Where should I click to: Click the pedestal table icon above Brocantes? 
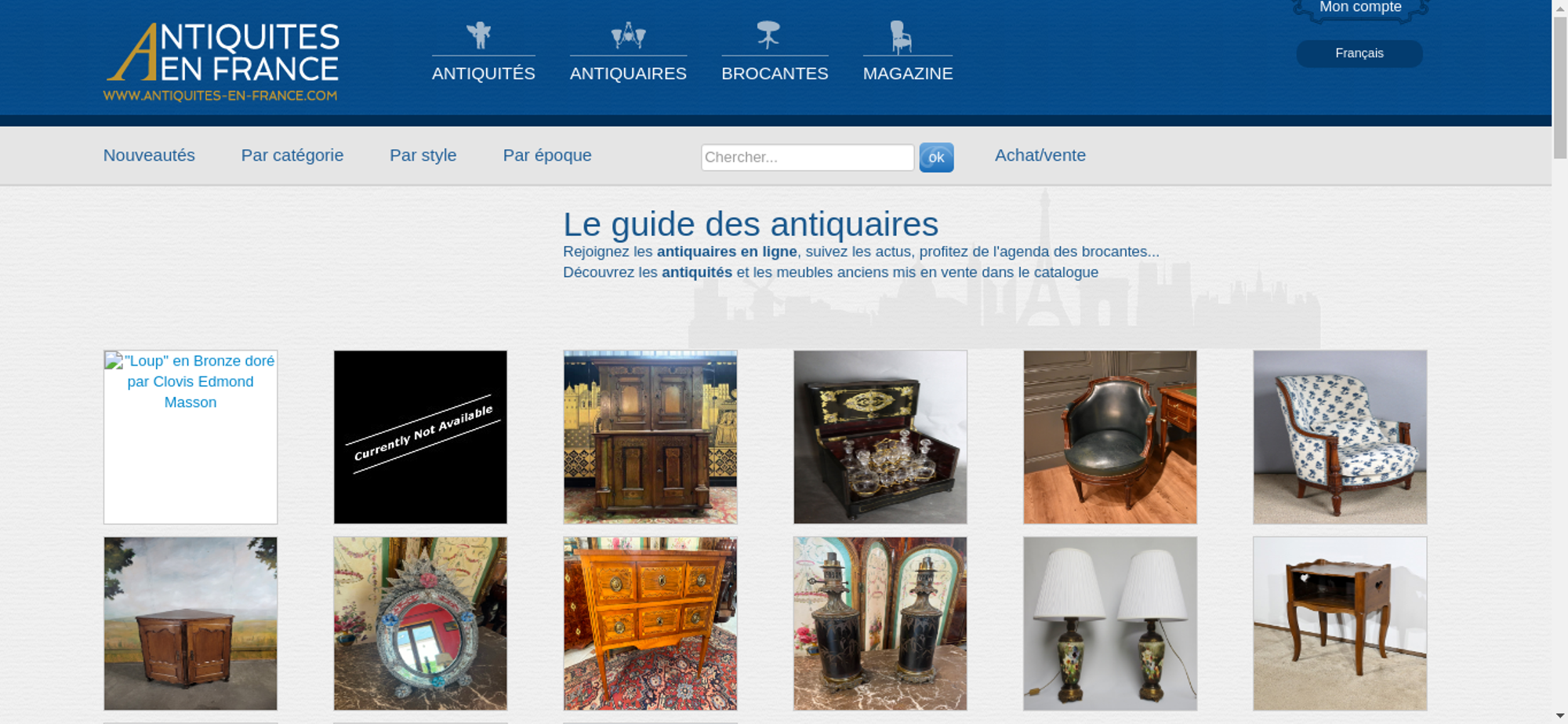click(x=768, y=35)
